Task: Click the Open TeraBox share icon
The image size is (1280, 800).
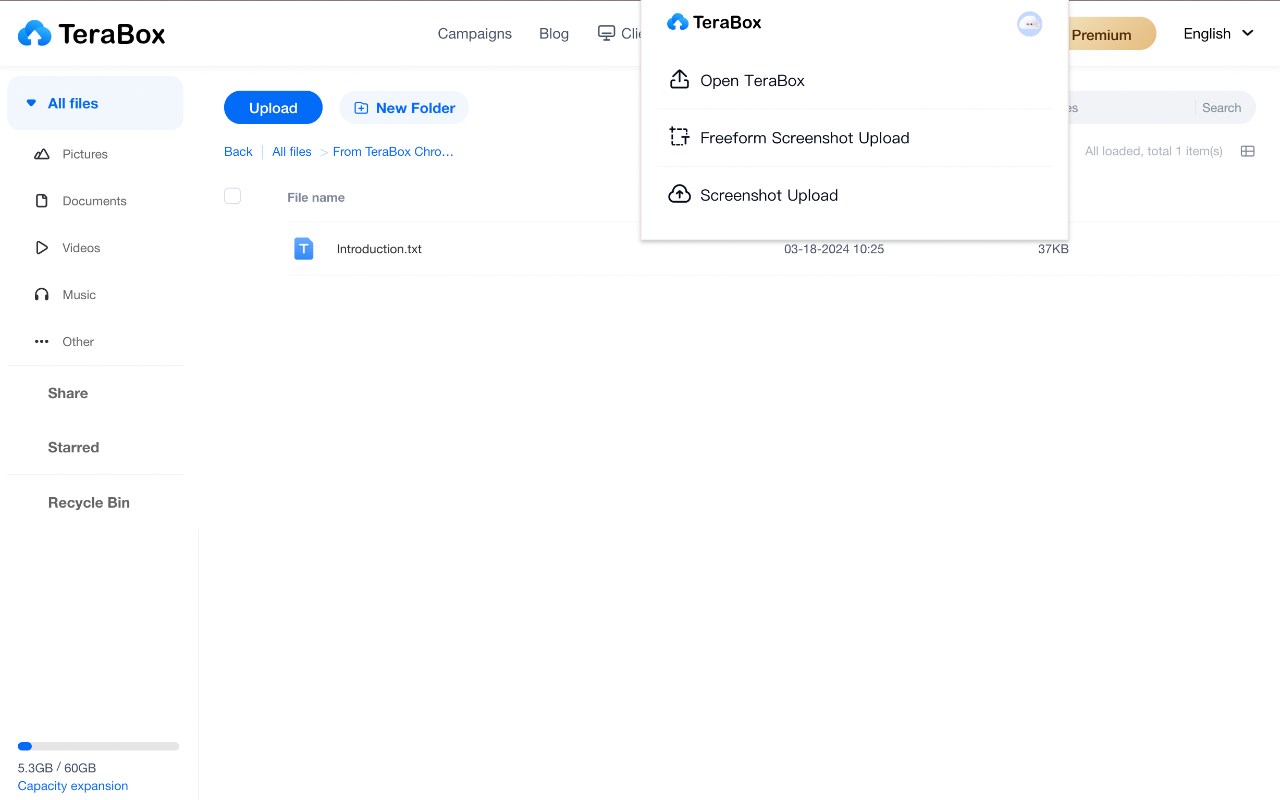Action: coord(679,80)
